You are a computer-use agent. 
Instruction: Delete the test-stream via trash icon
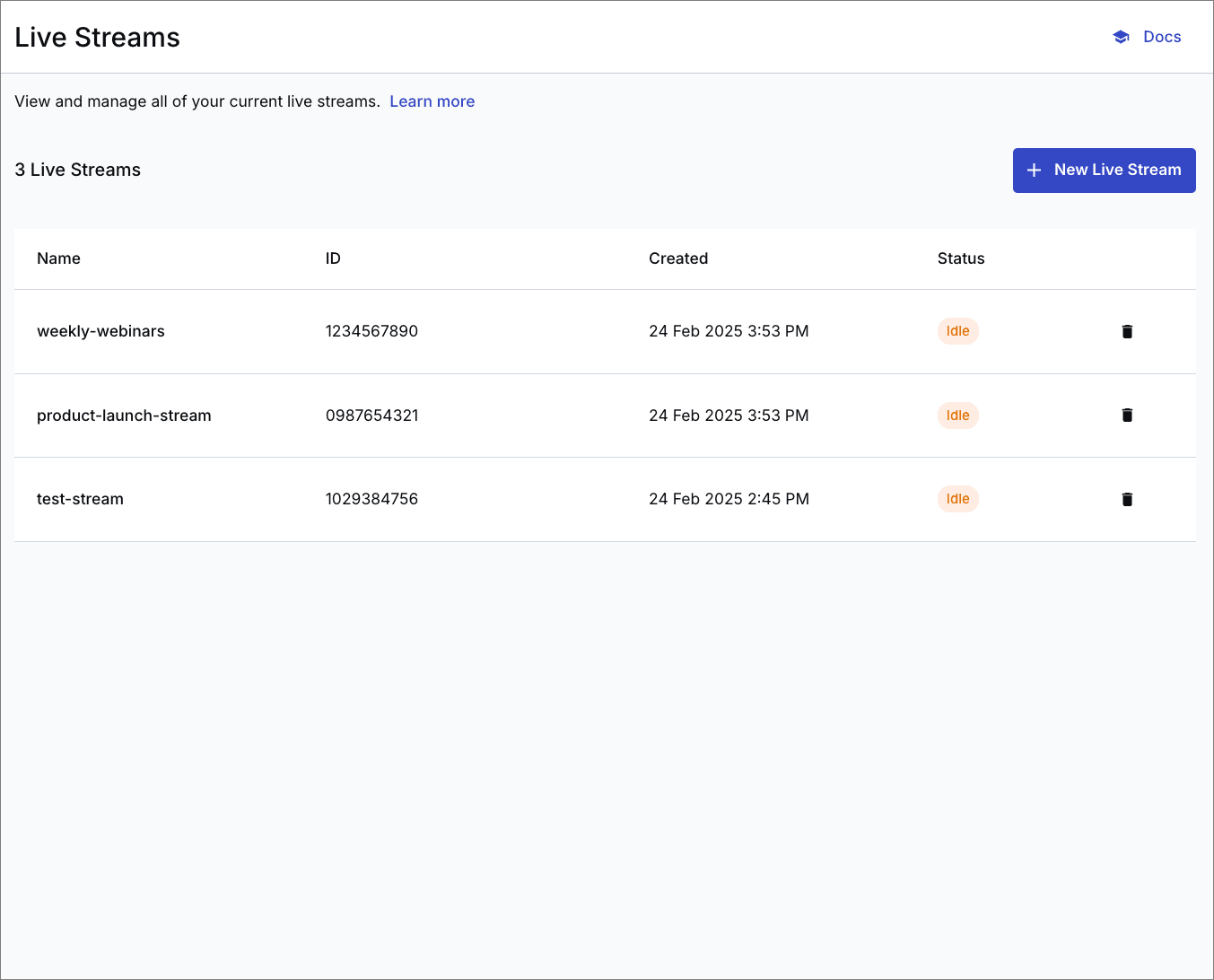pos(1127,499)
